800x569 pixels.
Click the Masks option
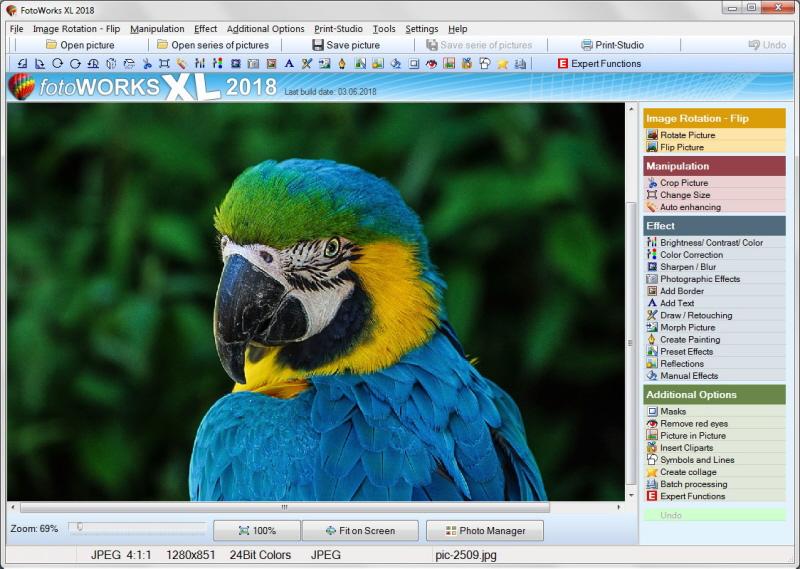point(673,412)
